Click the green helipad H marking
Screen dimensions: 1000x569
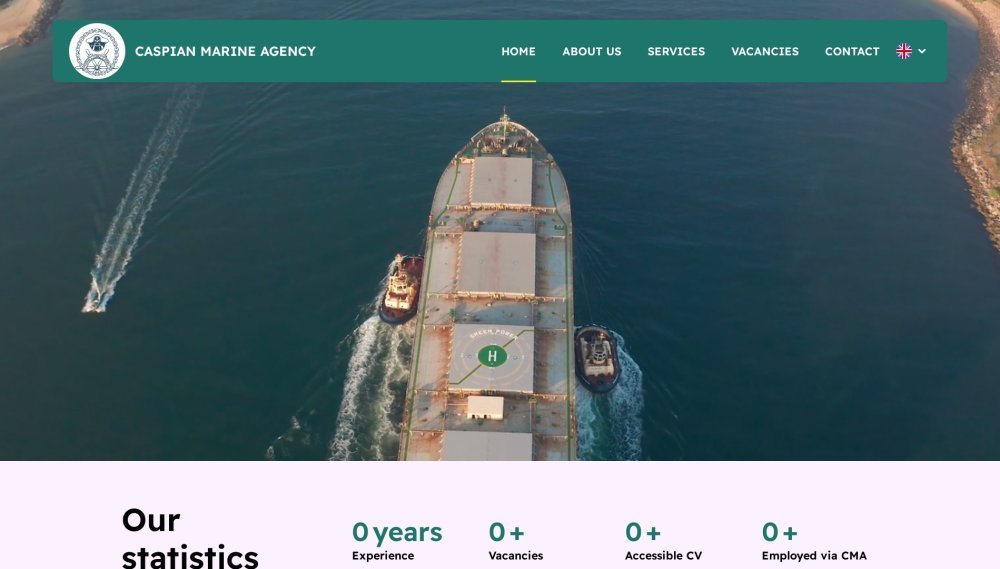[492, 356]
